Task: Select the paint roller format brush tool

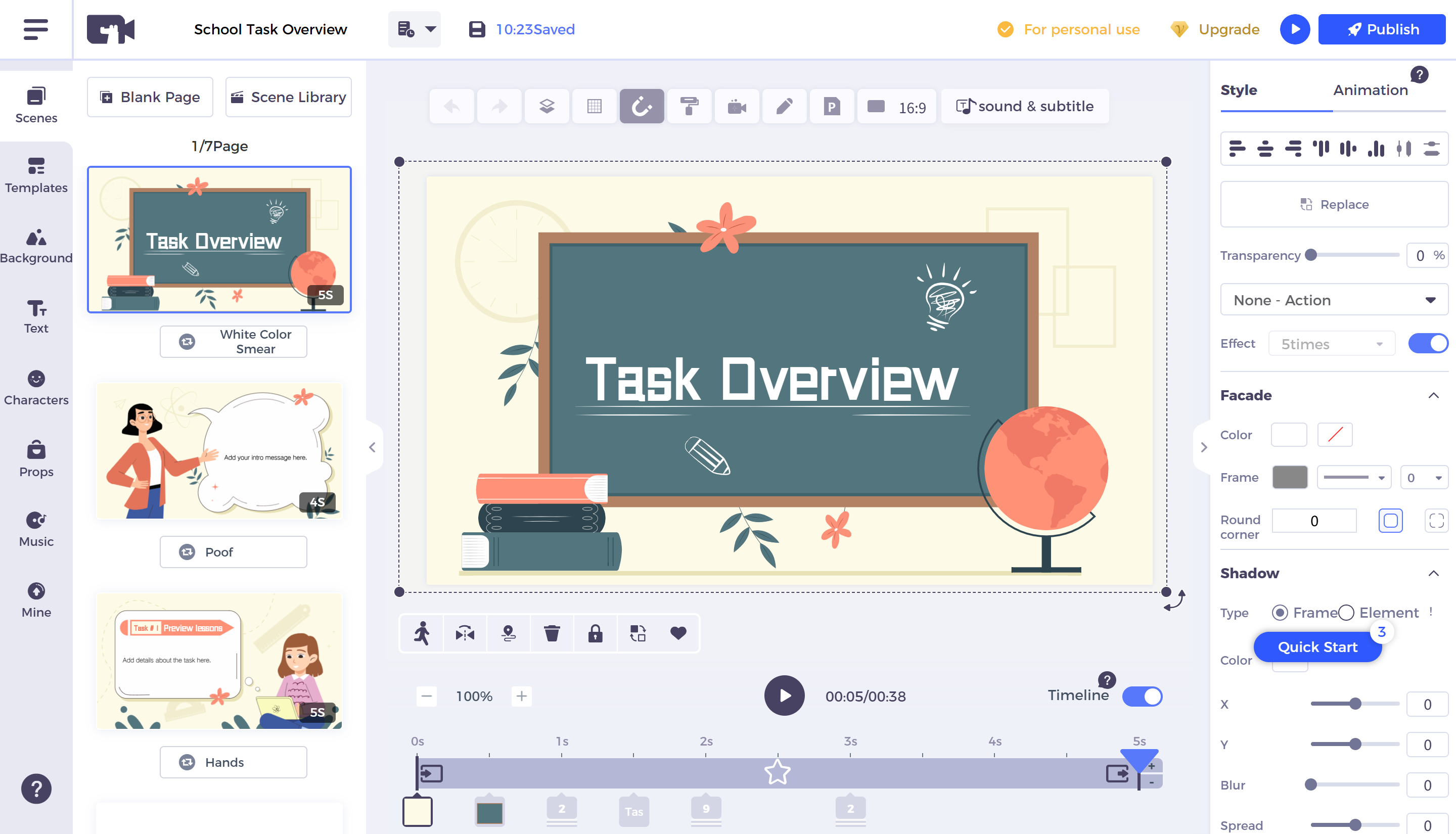Action: click(x=689, y=106)
